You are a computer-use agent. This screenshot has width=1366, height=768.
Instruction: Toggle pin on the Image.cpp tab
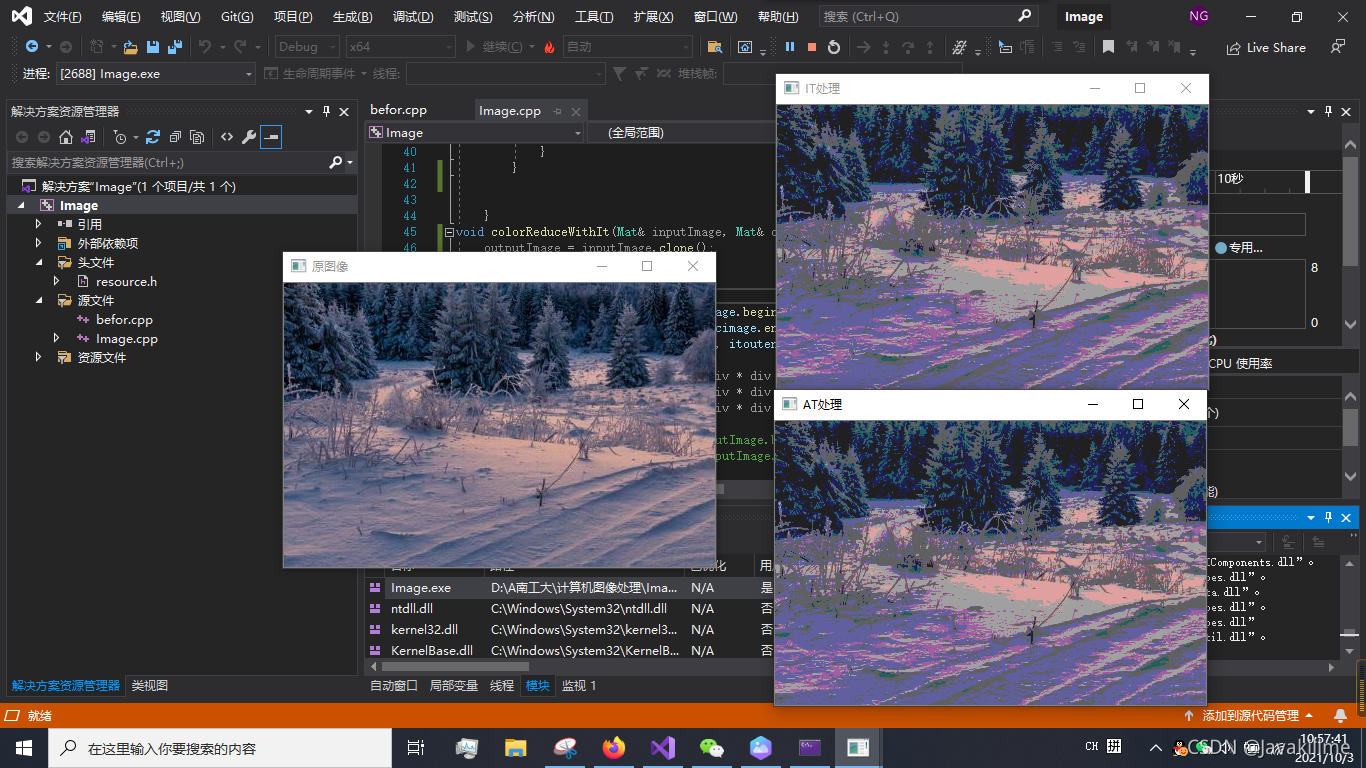(557, 111)
